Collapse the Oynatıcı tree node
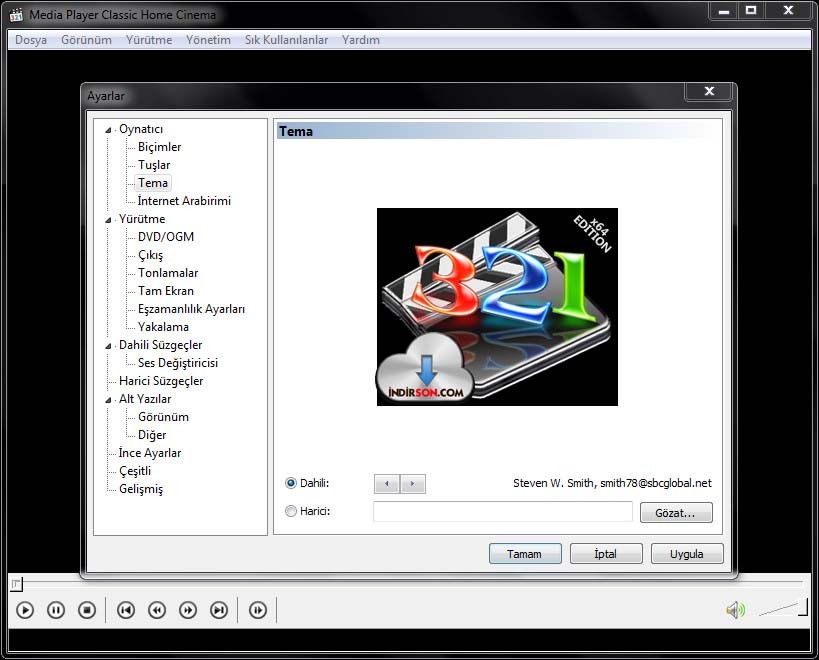 pyautogui.click(x=109, y=129)
